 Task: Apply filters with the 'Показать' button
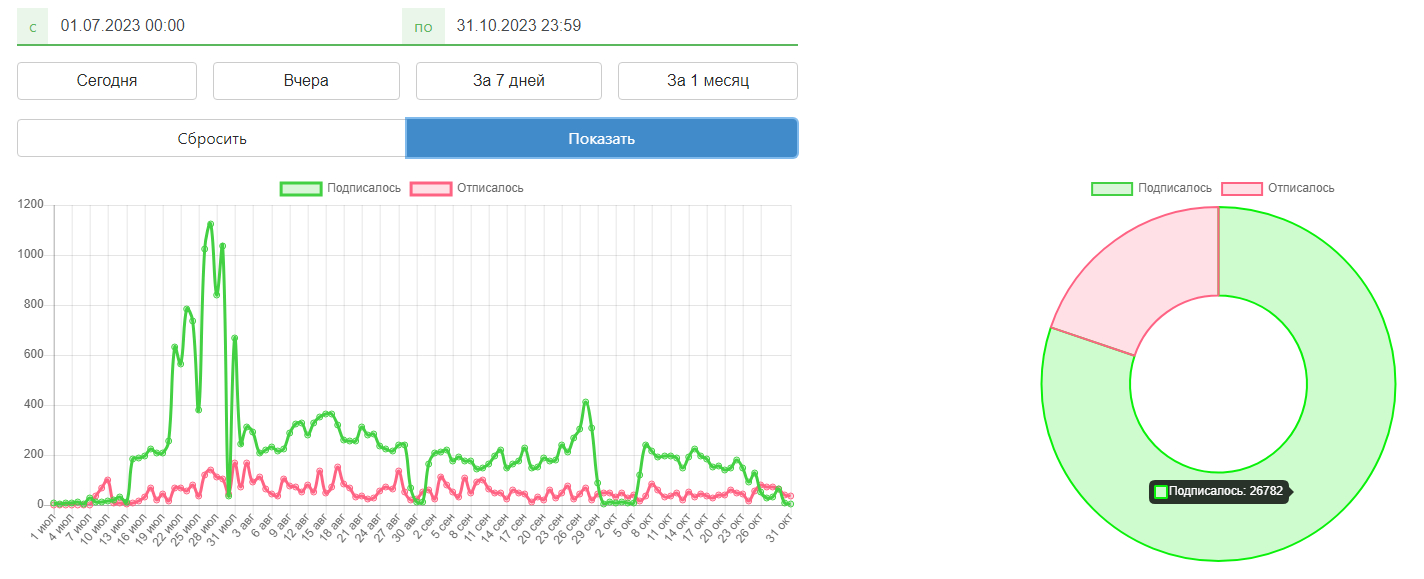coord(602,139)
